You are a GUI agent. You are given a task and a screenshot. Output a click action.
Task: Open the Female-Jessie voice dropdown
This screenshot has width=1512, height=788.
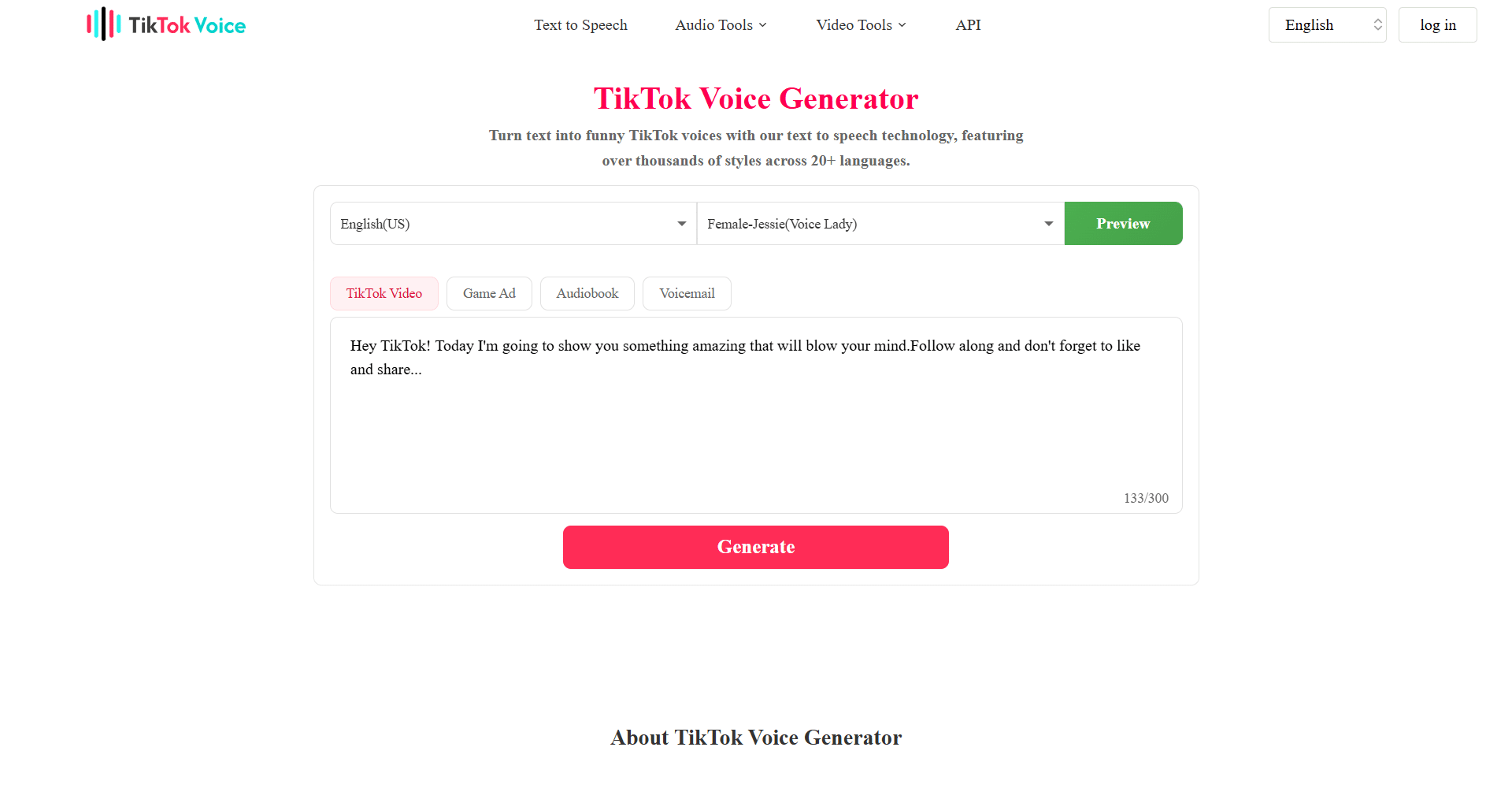point(880,224)
